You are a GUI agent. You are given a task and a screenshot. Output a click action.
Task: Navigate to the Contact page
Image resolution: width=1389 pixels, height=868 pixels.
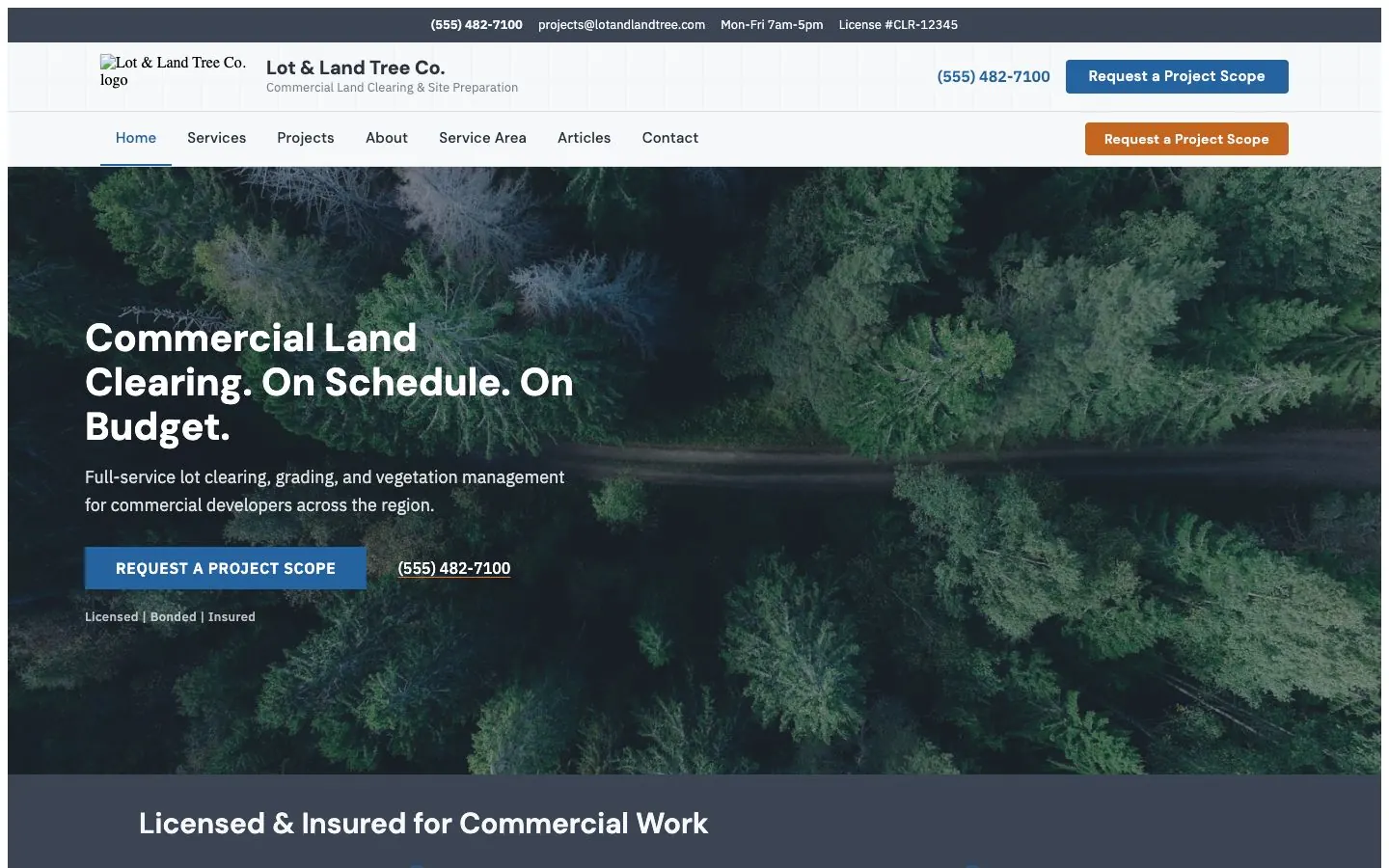670,138
